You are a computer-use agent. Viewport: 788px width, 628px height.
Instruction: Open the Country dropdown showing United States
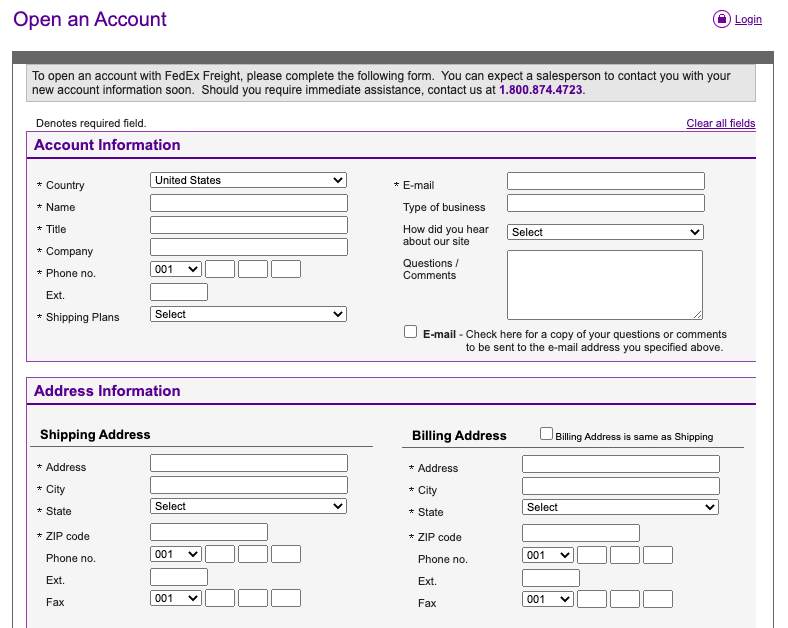tap(248, 180)
